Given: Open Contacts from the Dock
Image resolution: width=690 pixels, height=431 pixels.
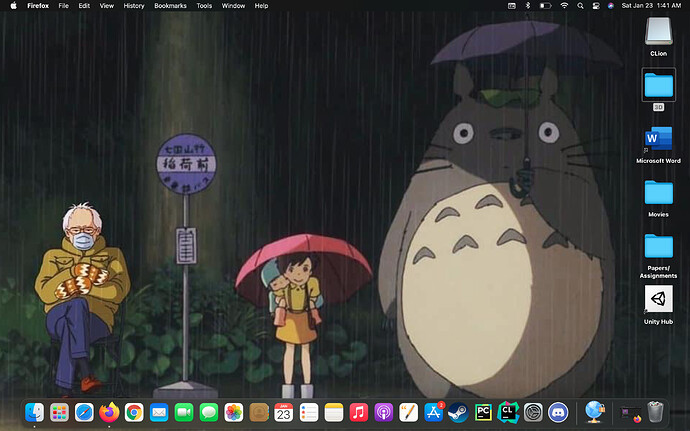Looking at the screenshot, I should point(259,413).
